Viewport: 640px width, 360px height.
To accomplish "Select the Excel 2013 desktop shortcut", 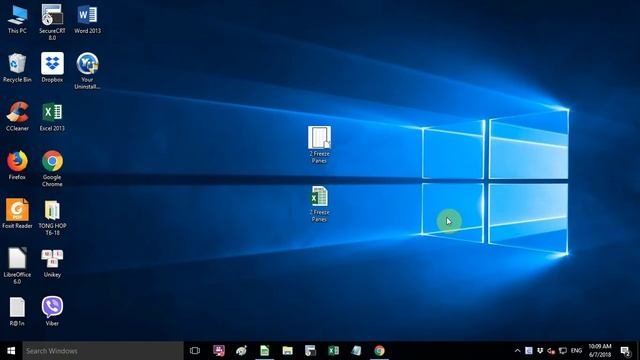I will point(52,116).
